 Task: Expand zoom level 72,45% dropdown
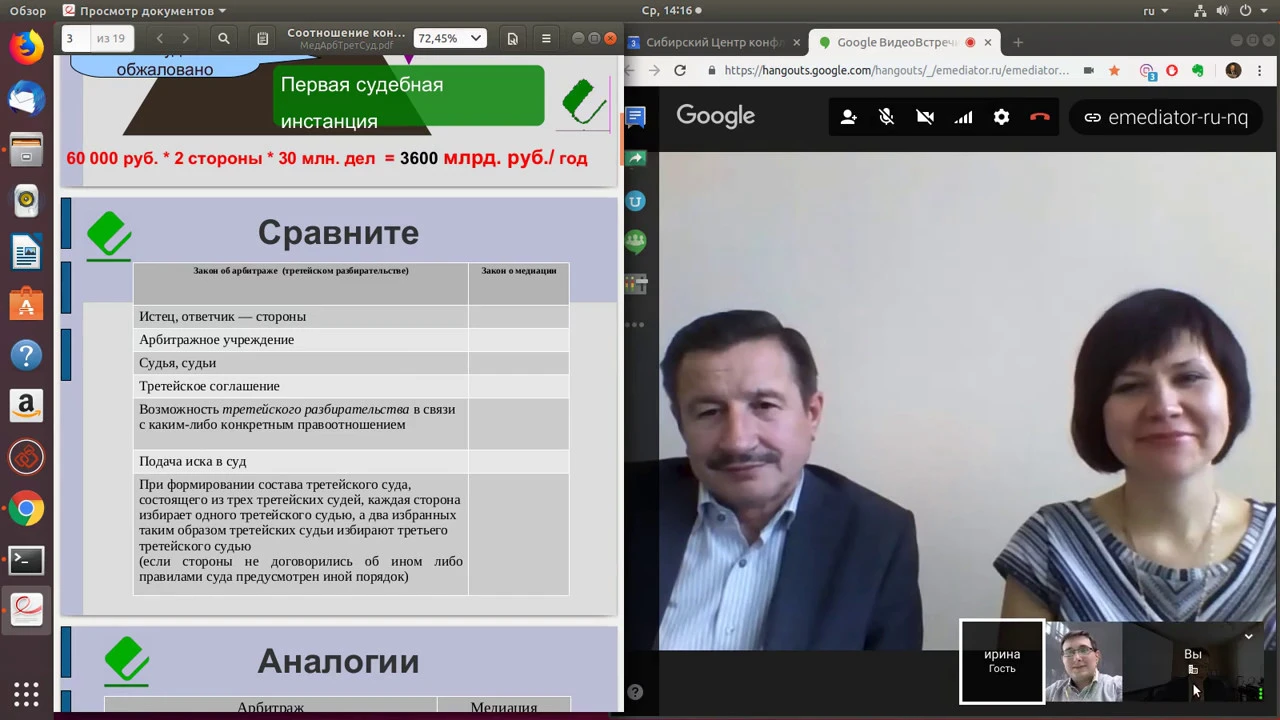pyautogui.click(x=476, y=38)
